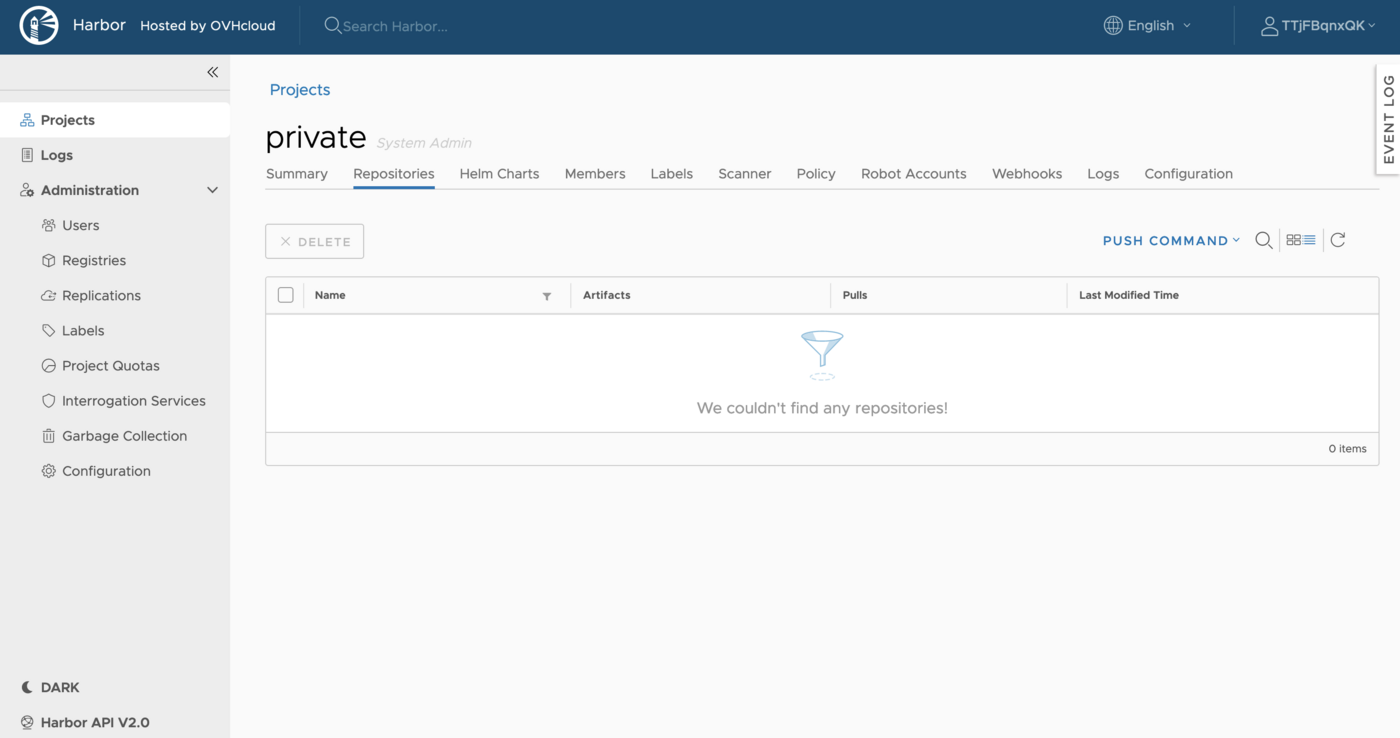The height and width of the screenshot is (738, 1400).
Task: Open the TTjFBqnxQK user menu
Action: coord(1318,25)
